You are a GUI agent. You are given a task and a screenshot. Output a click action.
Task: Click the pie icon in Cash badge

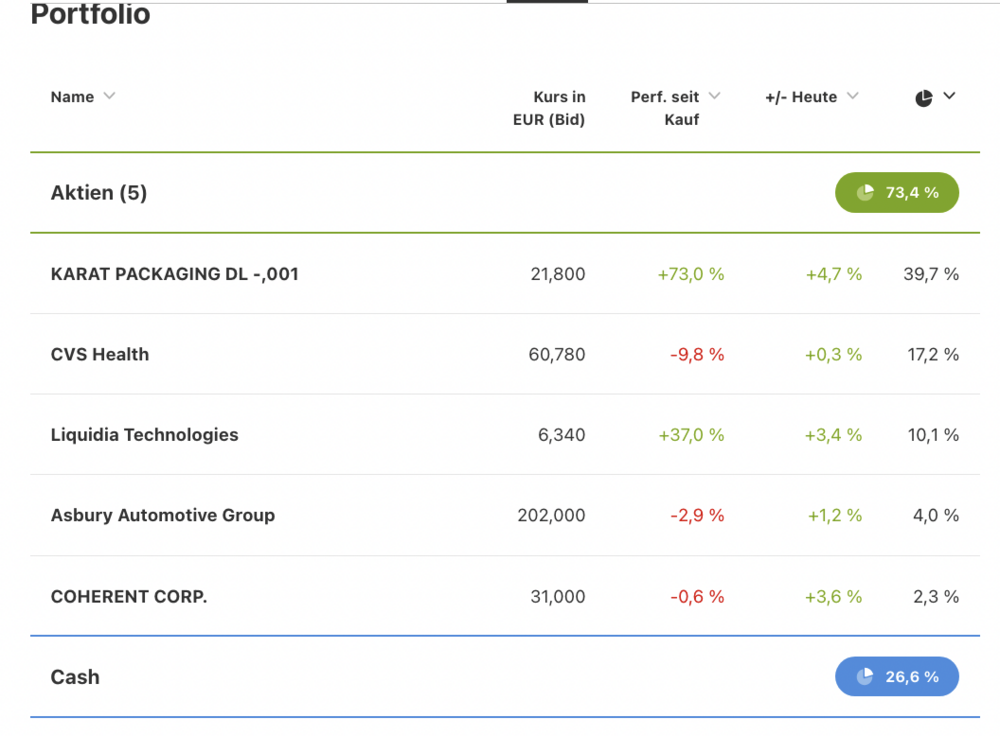865,677
